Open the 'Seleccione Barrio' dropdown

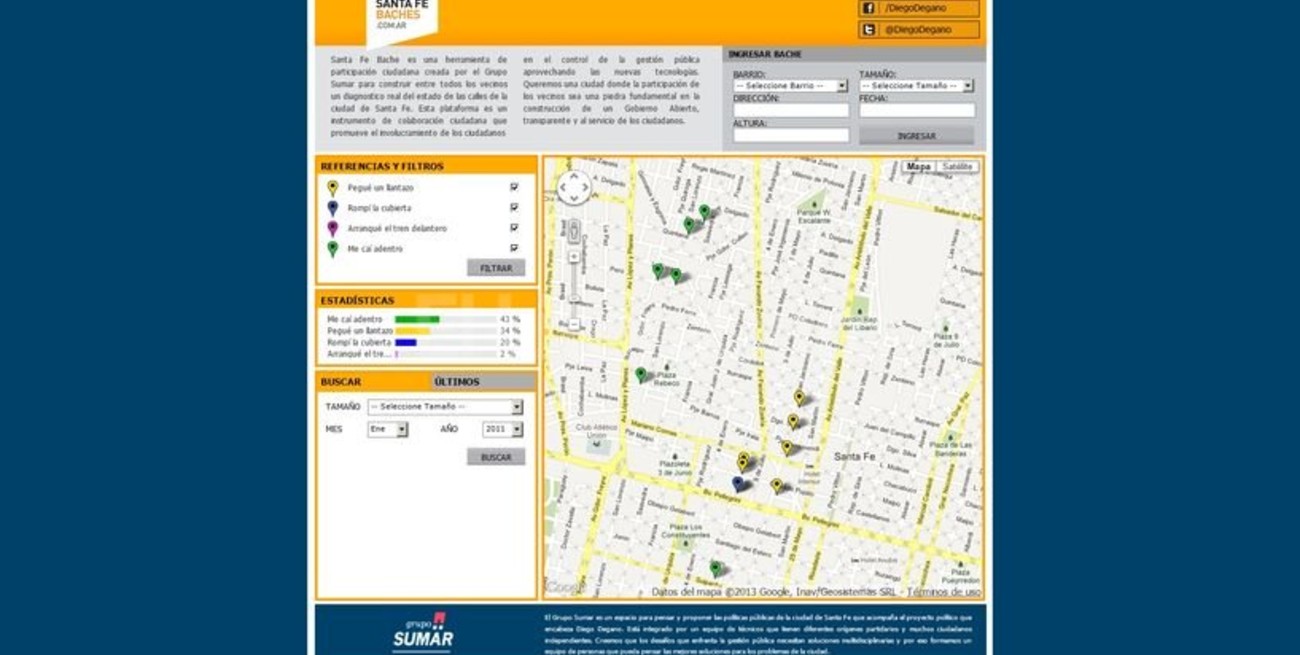790,84
